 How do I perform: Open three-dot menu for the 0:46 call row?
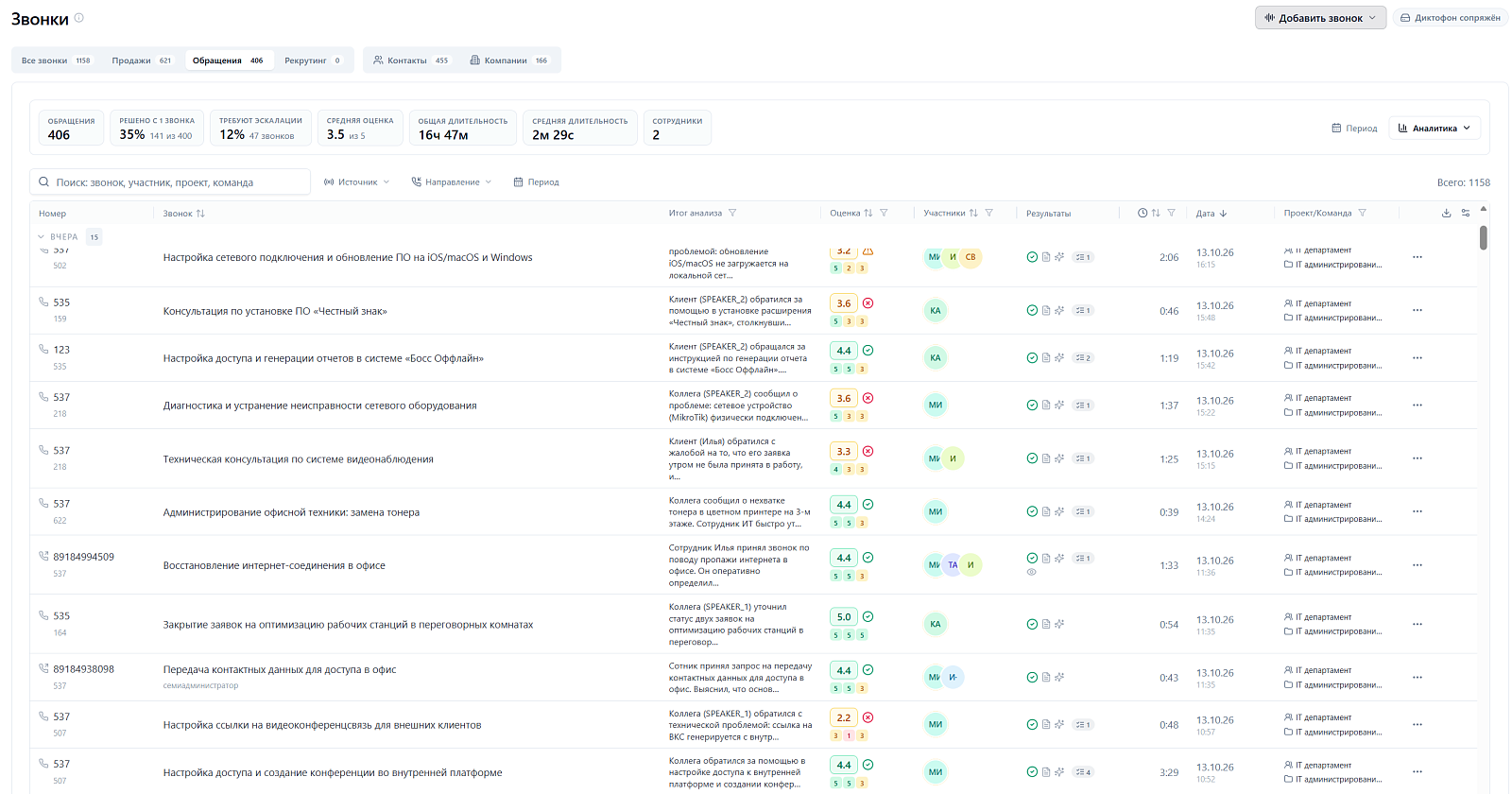click(1417, 311)
